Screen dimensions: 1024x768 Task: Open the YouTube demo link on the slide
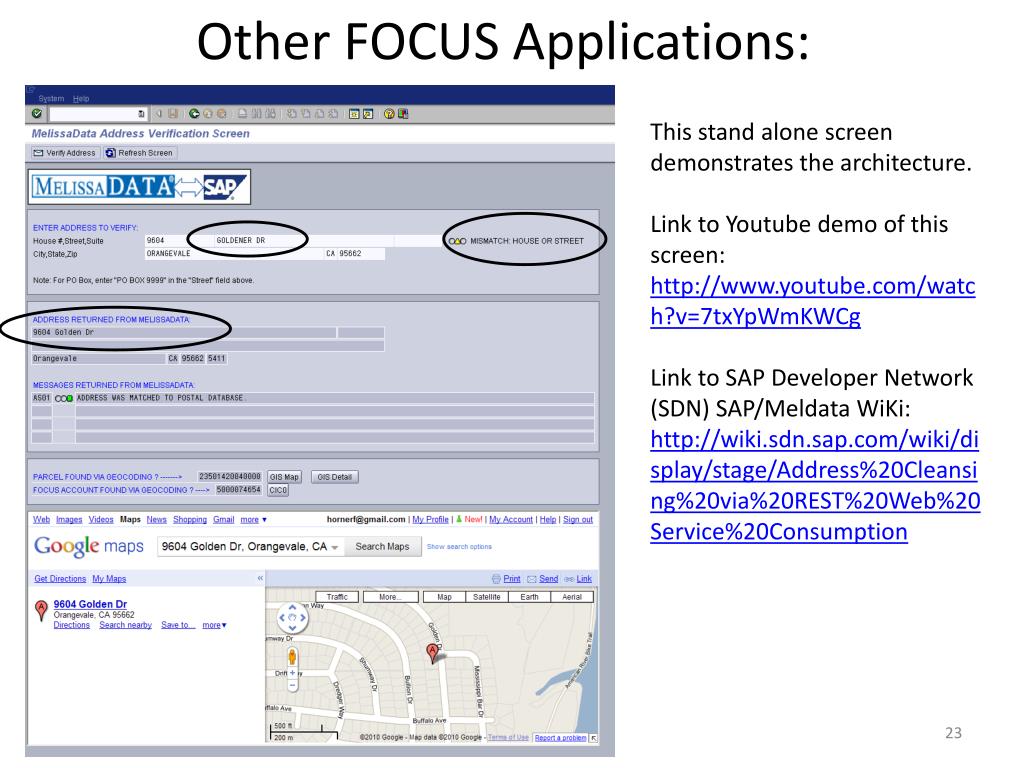(x=812, y=301)
